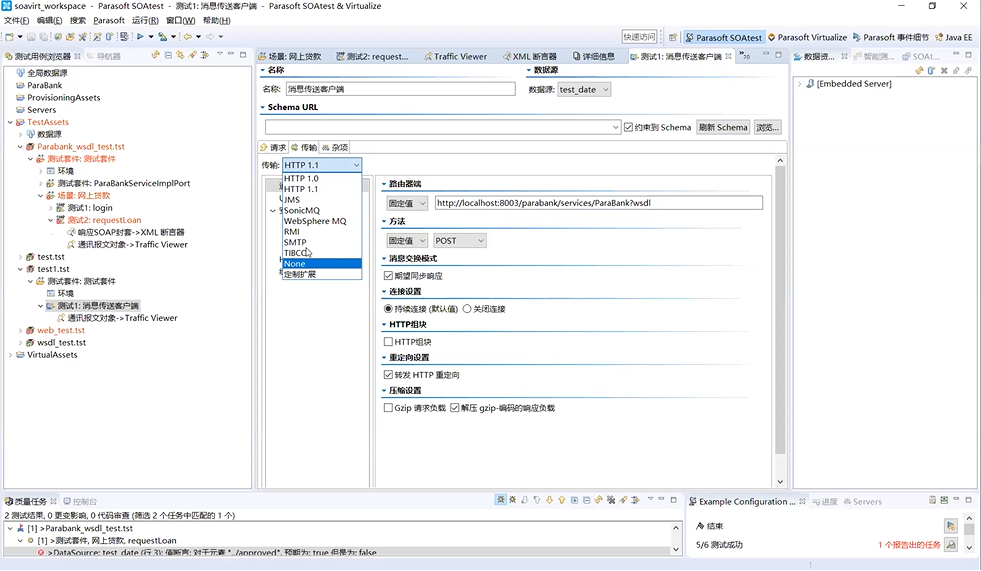Close the 测试1: 消息传送客户端 editor tab
981x571 pixels.
728,56
